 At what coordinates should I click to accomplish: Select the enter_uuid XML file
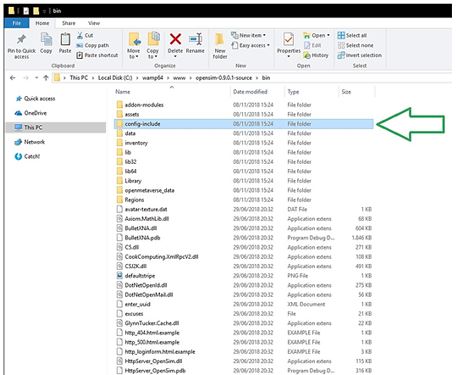(137, 304)
